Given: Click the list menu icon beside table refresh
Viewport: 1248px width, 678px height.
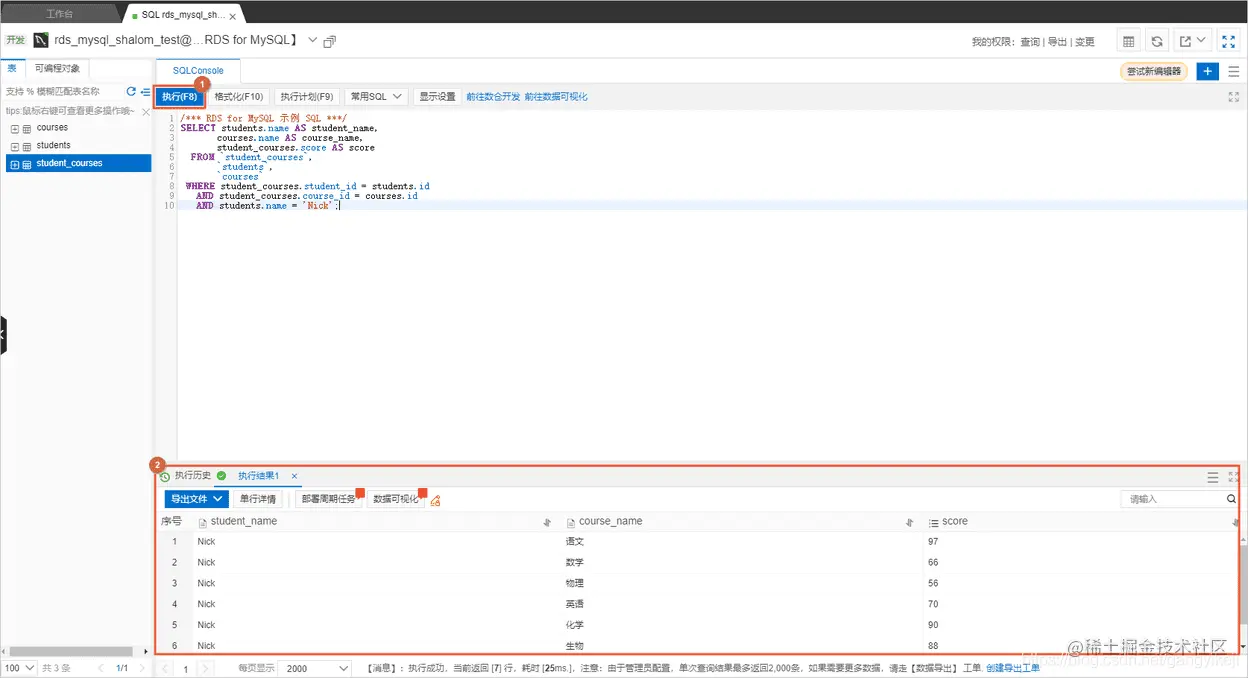Looking at the screenshot, I should (x=145, y=91).
